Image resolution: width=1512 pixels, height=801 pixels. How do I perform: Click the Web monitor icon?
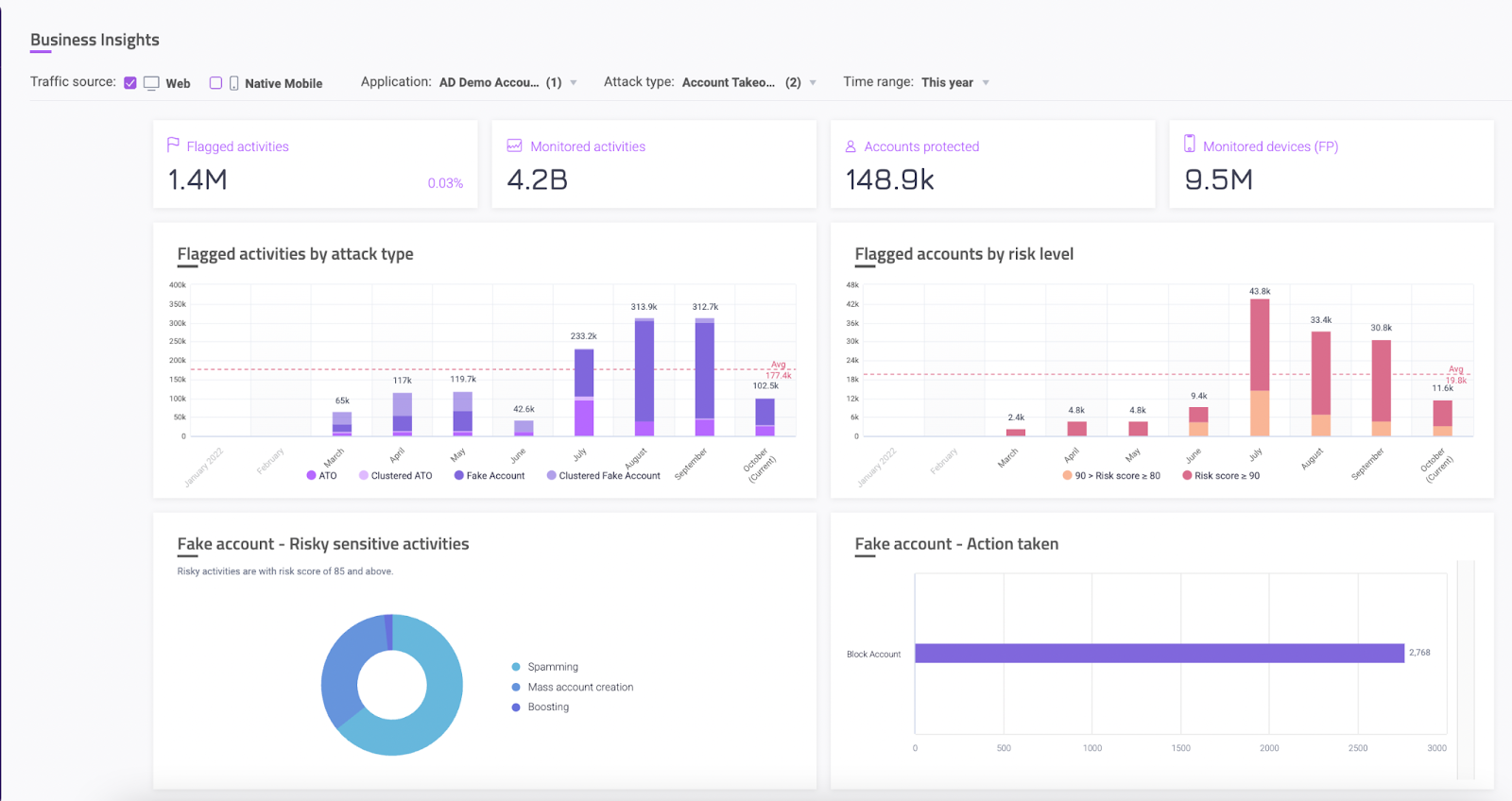coord(151,83)
